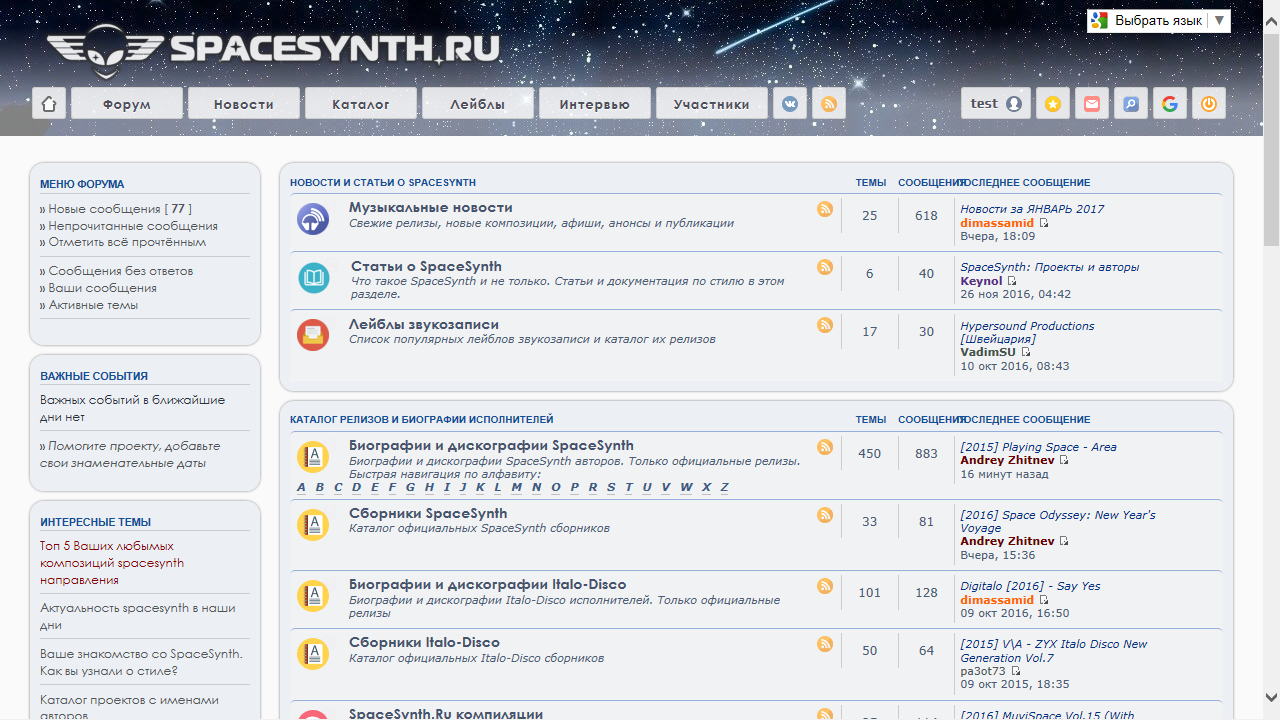The height and width of the screenshot is (720, 1280).
Task: Open the VK social network icon
Action: pos(790,103)
